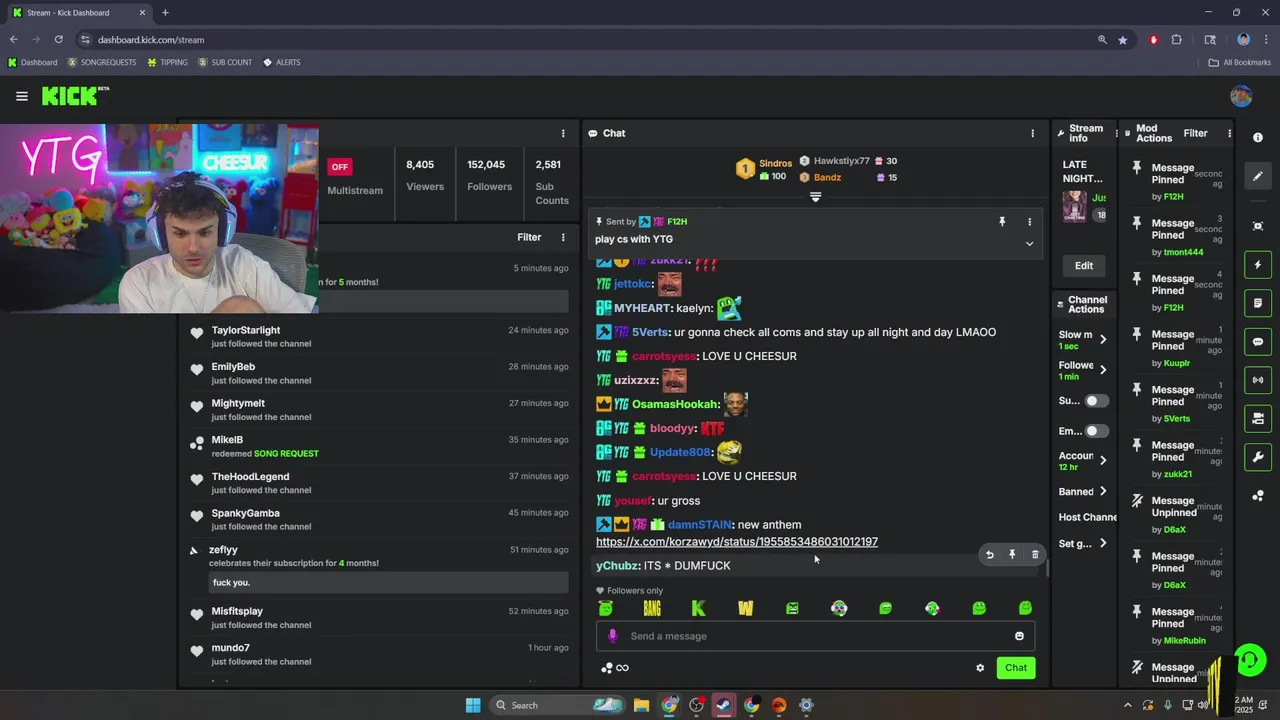
Task: Click the Edit stream info button
Action: pyautogui.click(x=1084, y=265)
